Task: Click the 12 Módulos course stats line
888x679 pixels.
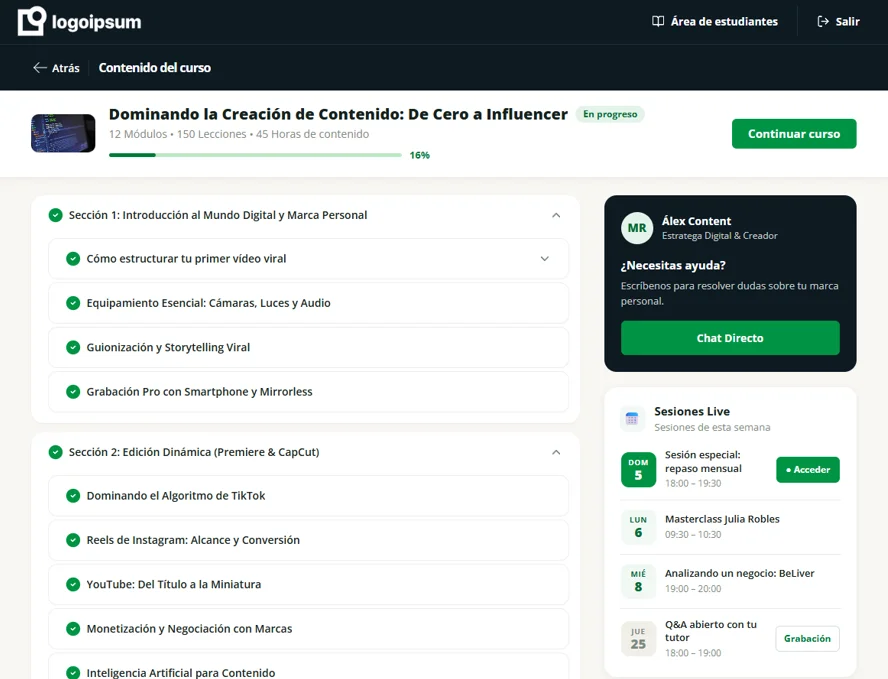Action: tap(239, 134)
